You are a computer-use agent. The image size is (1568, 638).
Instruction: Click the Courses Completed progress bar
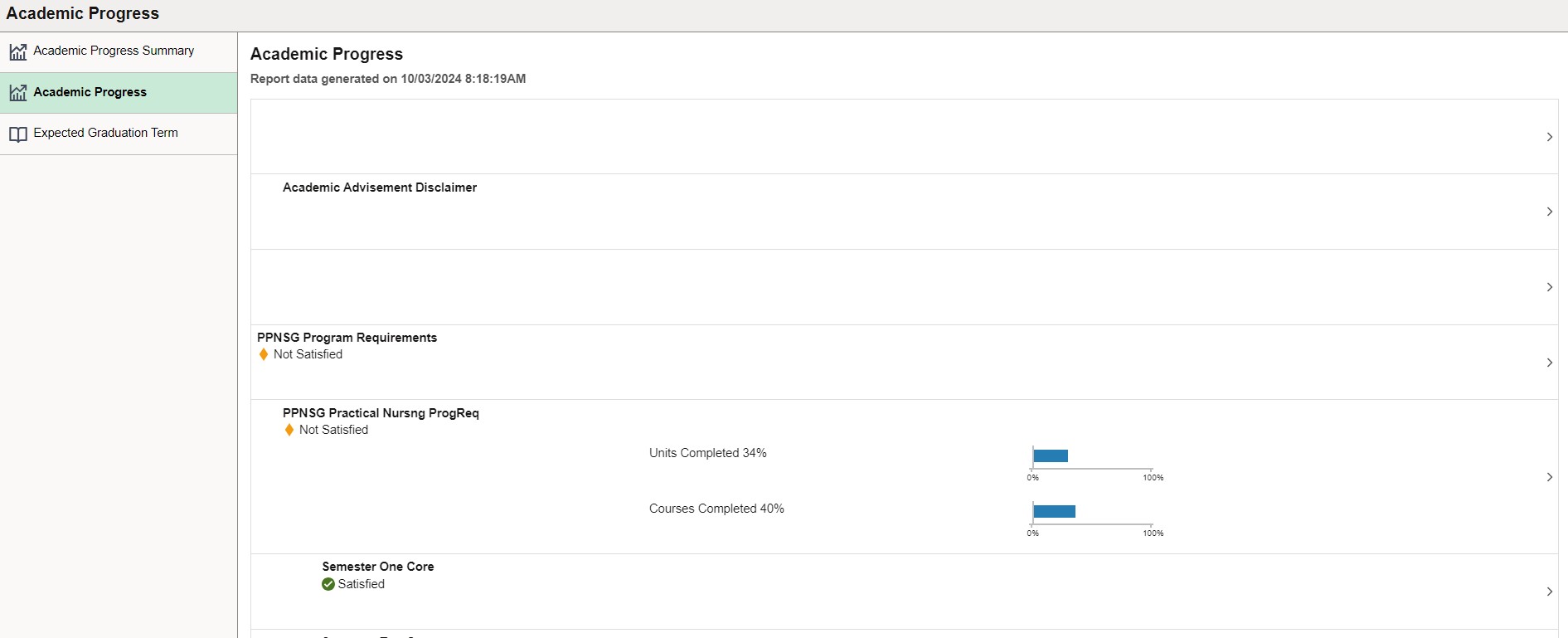1054,511
